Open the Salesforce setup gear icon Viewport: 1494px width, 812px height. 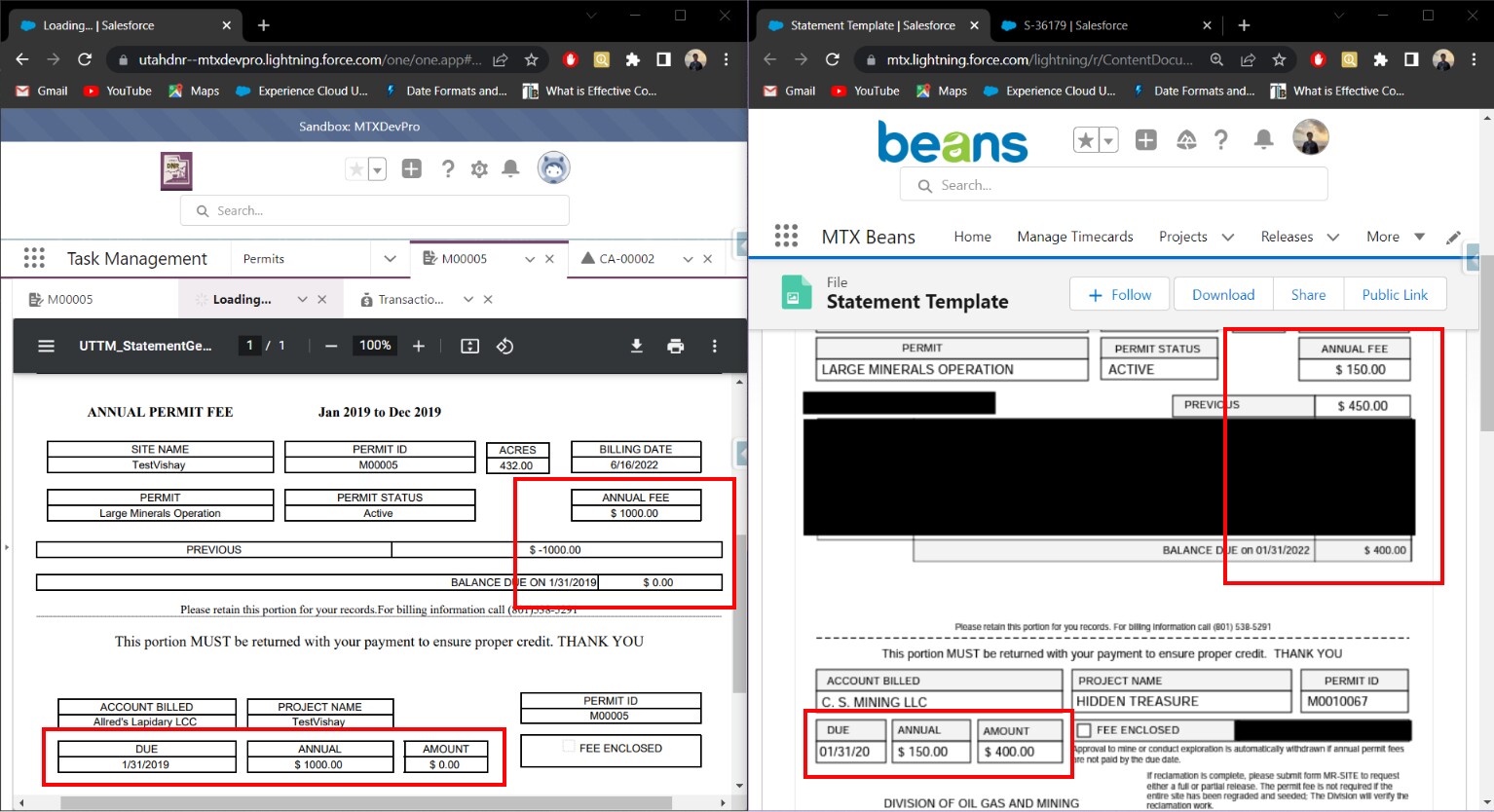(479, 168)
